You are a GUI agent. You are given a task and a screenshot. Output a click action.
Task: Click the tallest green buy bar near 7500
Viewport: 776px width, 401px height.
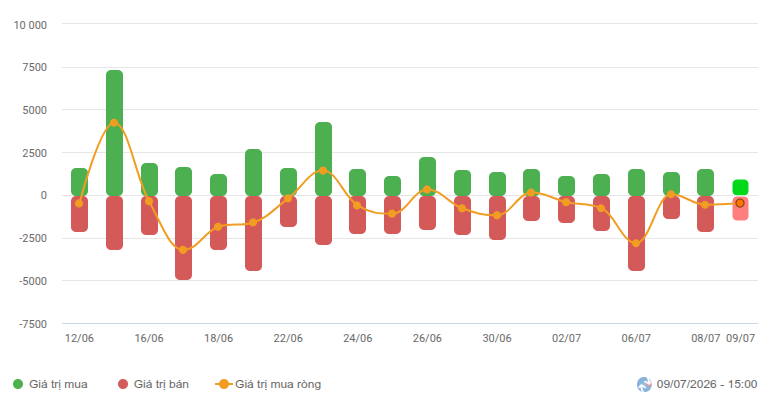114,133
